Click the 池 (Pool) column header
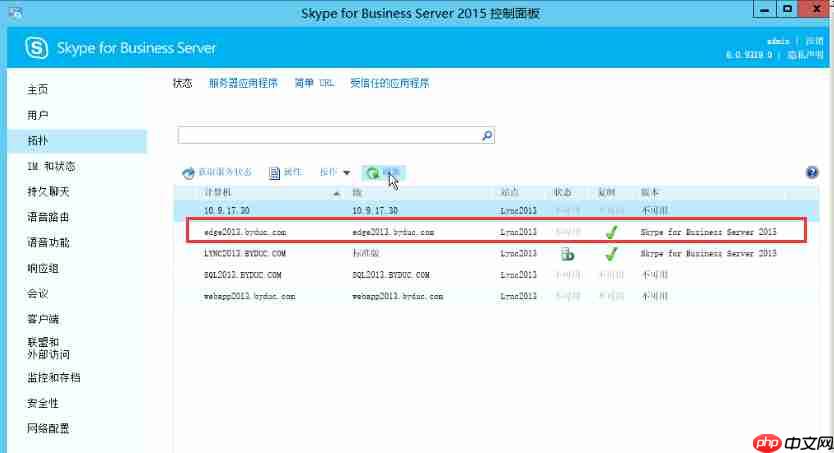 [357, 192]
